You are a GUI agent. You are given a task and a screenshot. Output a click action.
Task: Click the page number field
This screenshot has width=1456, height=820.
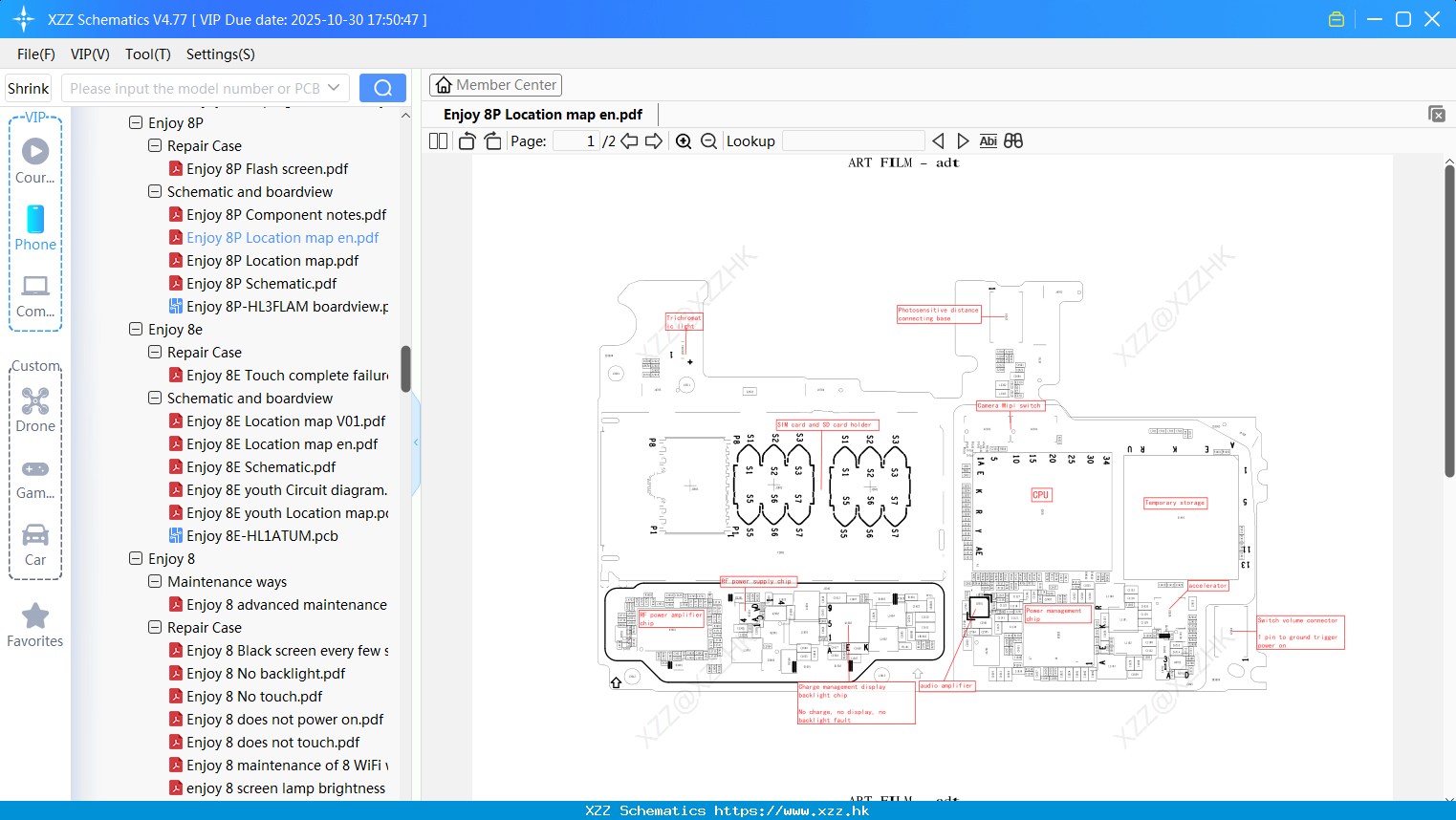tap(576, 141)
